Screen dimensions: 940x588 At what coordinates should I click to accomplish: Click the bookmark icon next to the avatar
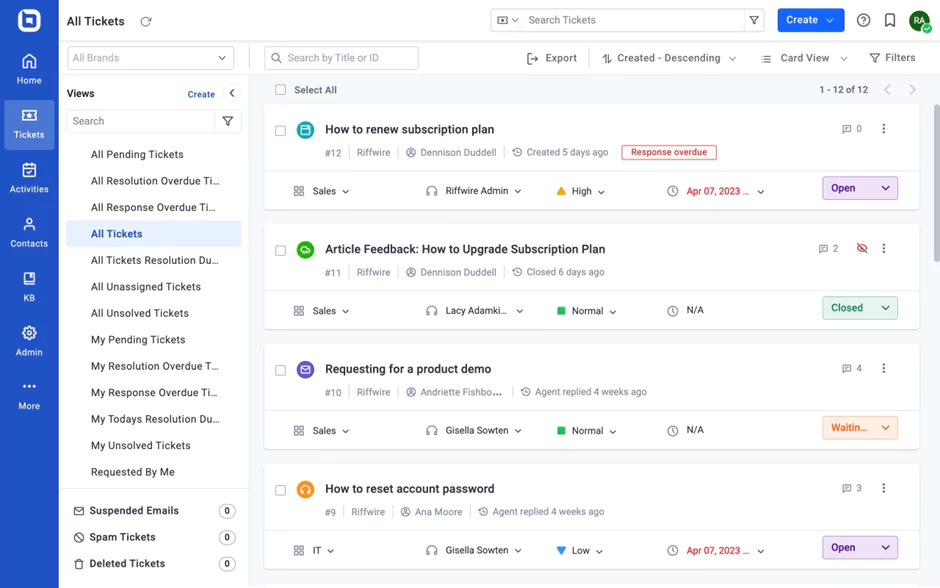click(x=890, y=20)
